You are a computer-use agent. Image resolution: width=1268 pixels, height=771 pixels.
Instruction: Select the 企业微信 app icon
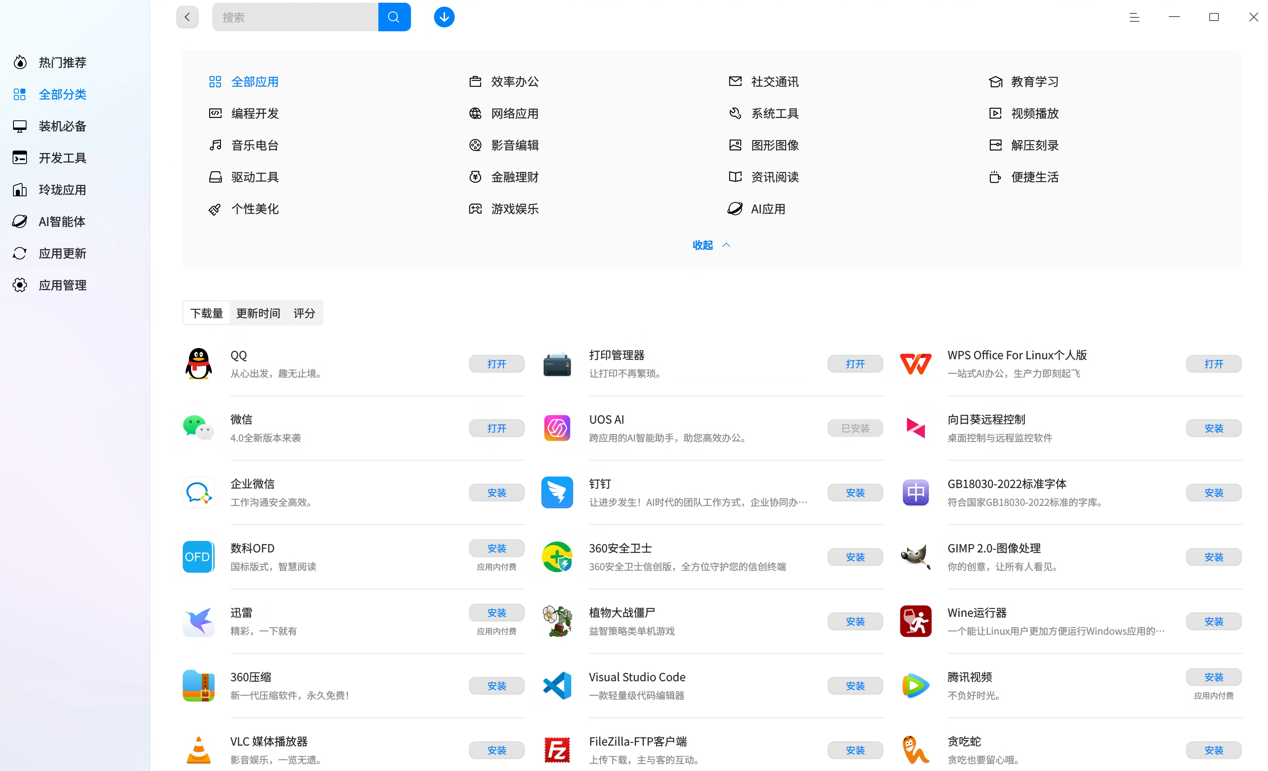198,492
